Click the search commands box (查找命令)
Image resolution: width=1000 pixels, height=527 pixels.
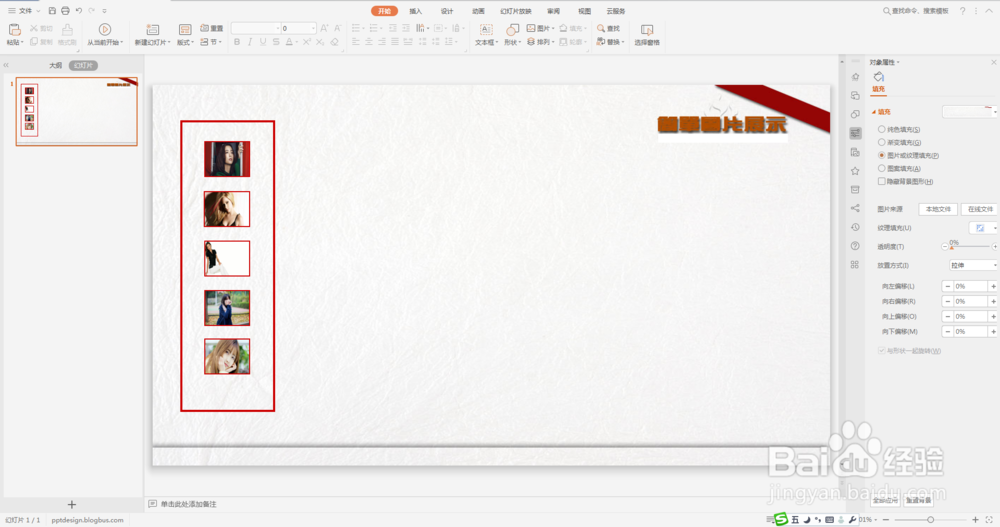point(916,11)
